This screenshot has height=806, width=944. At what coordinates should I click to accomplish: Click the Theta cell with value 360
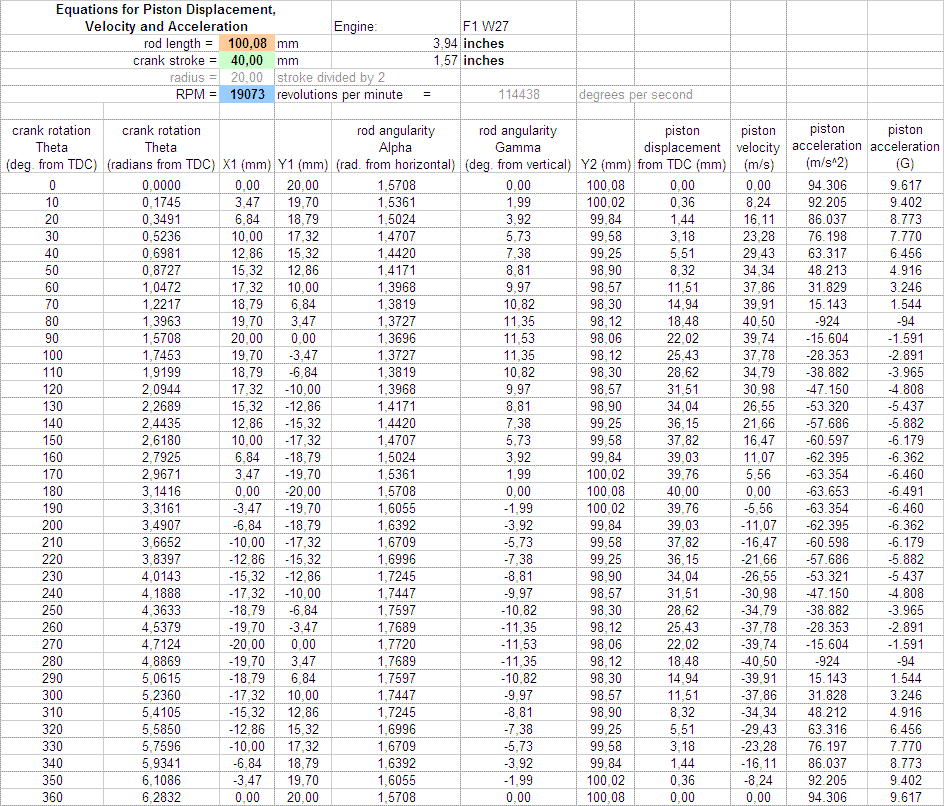[x=52, y=797]
